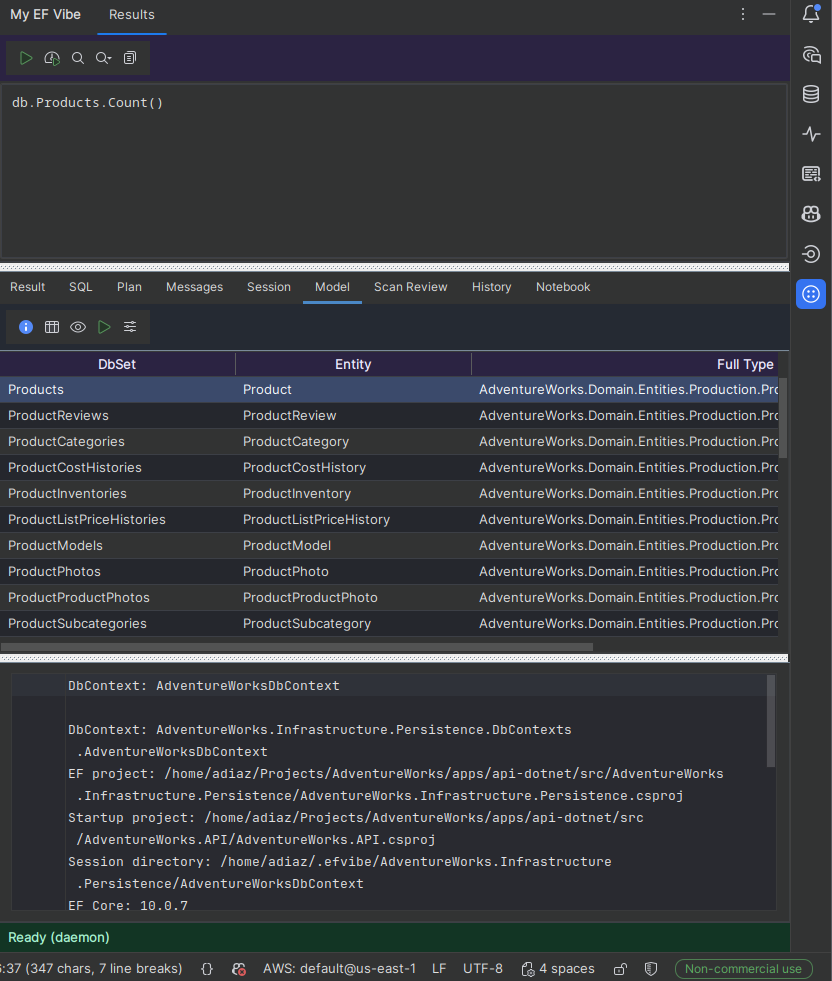Click the table grid icon in Model toolbar
832x981 pixels.
coord(52,327)
